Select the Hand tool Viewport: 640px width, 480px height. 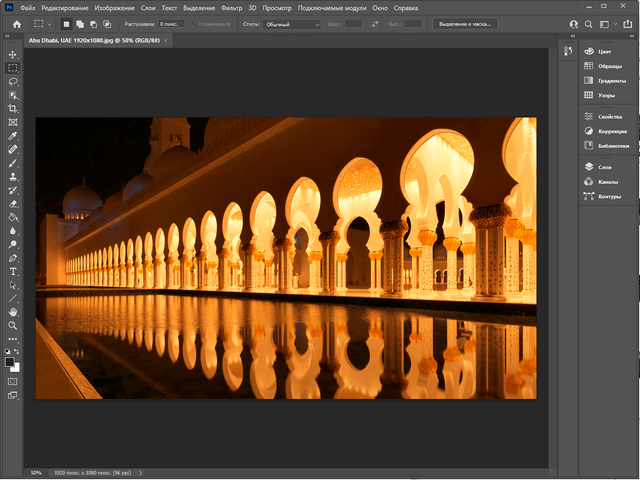coord(13,312)
